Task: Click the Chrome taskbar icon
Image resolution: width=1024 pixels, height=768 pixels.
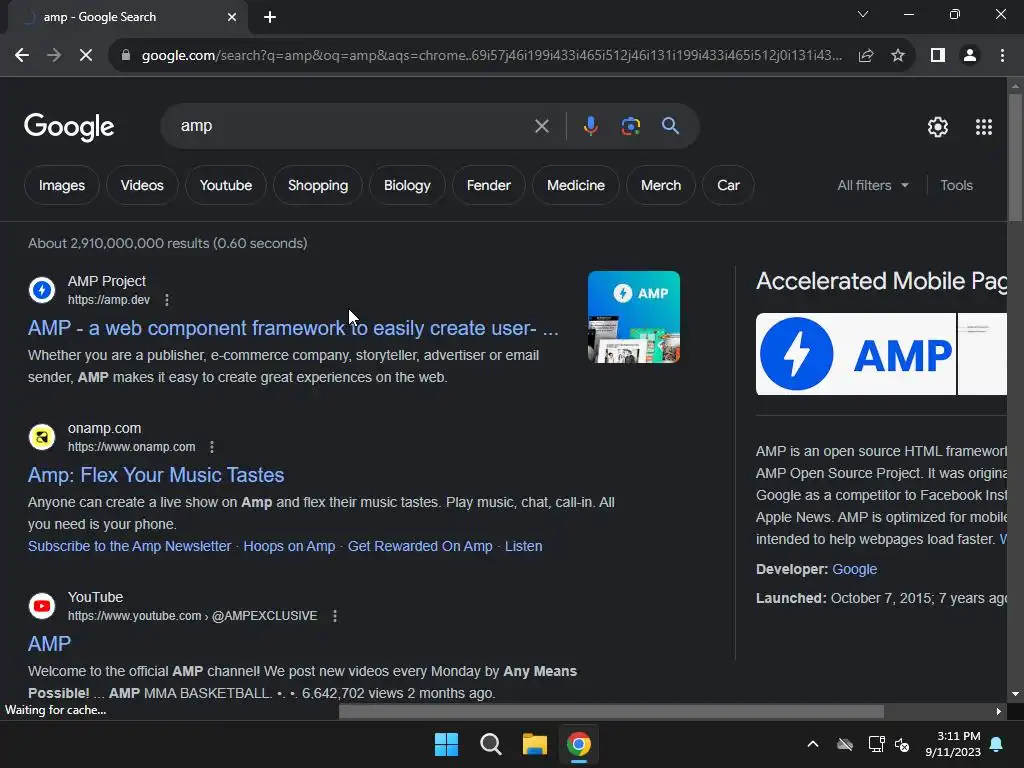Action: tap(579, 744)
